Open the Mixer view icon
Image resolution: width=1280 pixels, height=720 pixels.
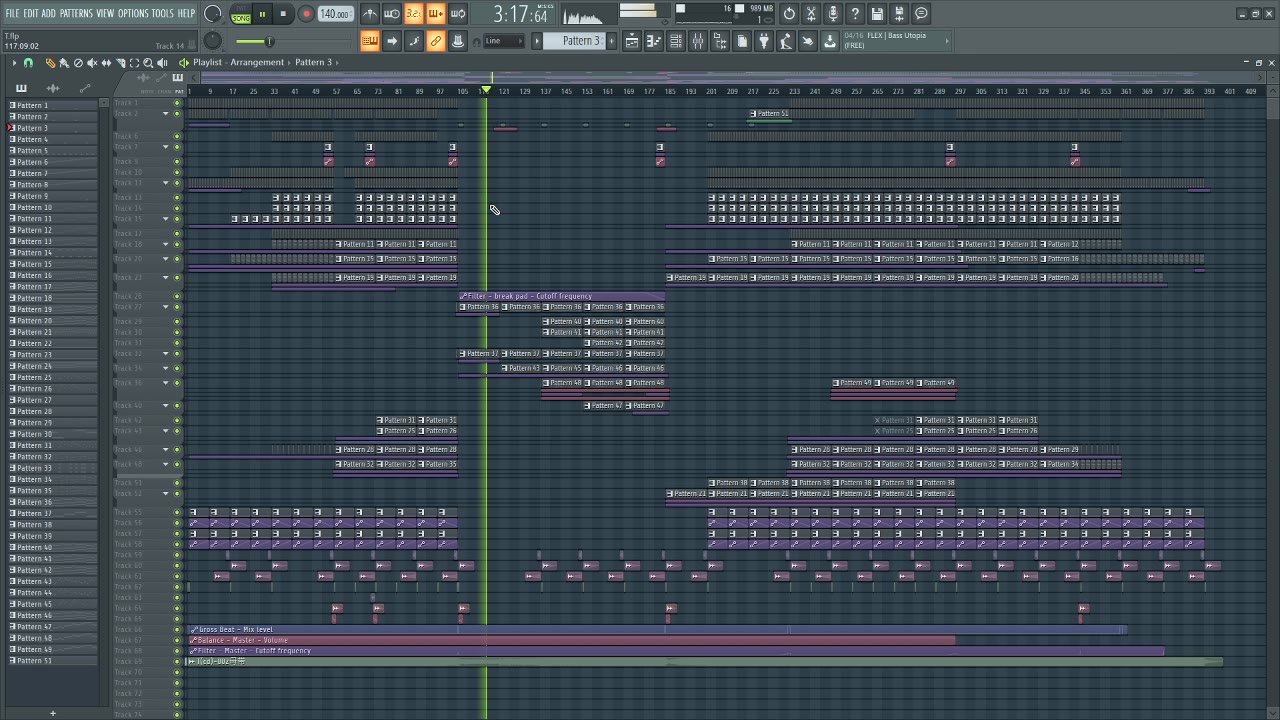[x=697, y=41]
